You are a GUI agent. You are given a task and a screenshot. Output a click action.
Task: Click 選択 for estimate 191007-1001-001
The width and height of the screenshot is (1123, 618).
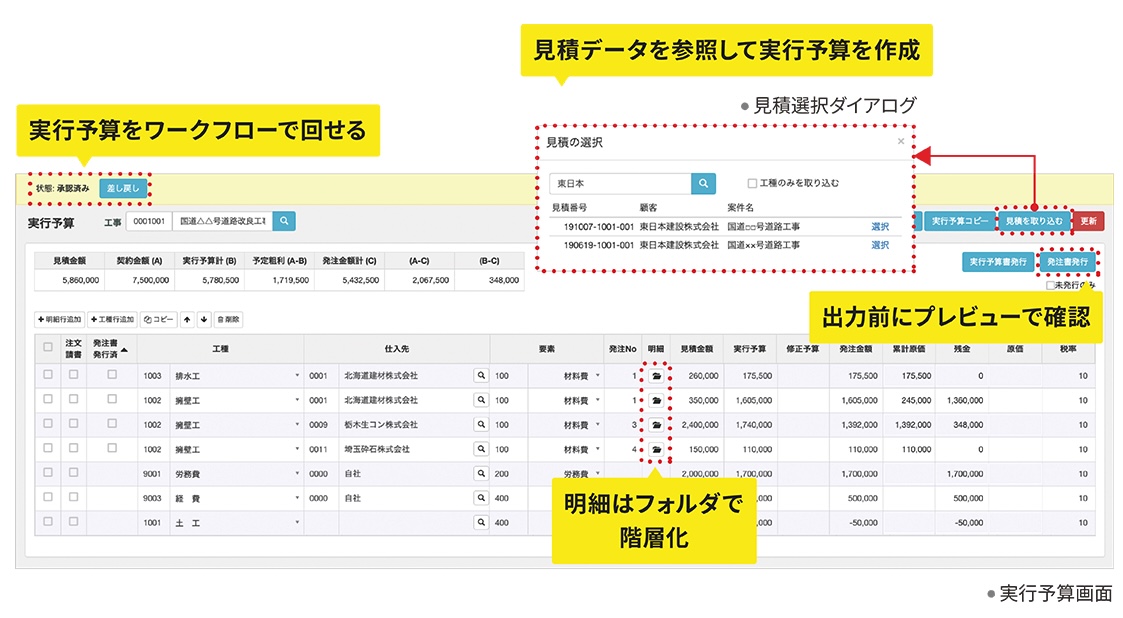click(880, 227)
